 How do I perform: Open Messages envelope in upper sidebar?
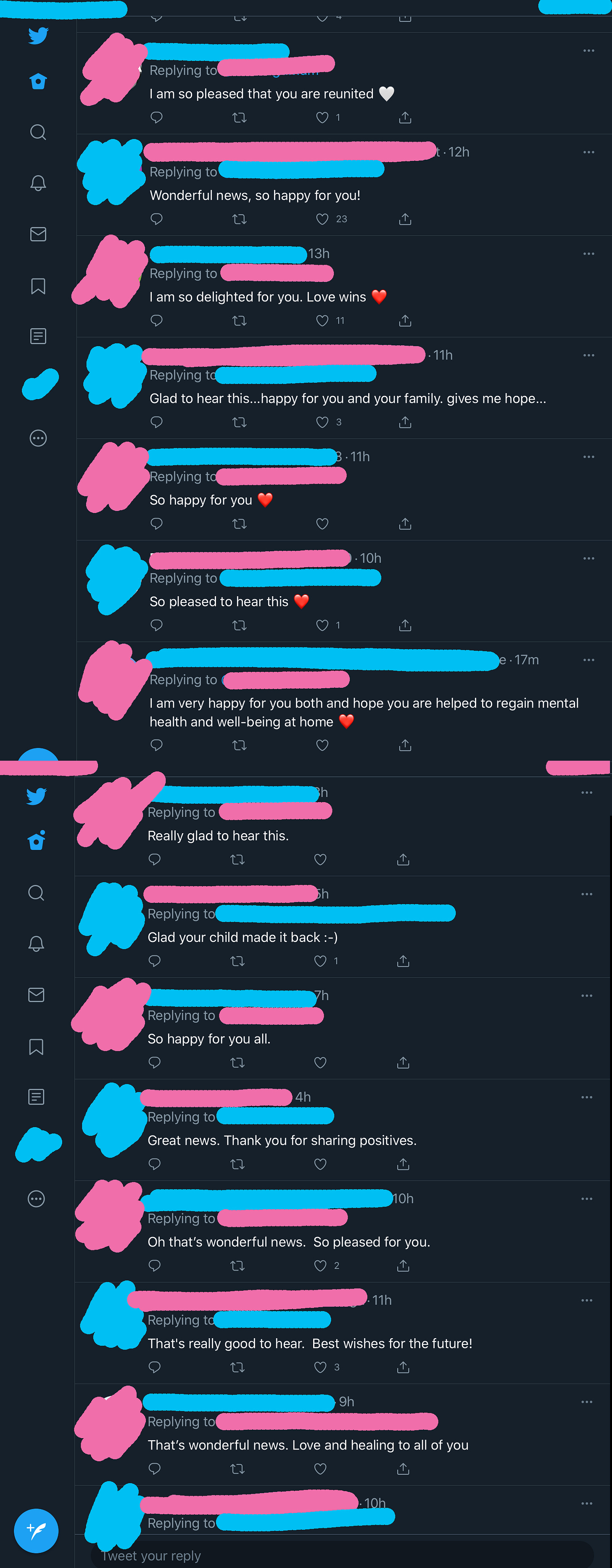[38, 234]
